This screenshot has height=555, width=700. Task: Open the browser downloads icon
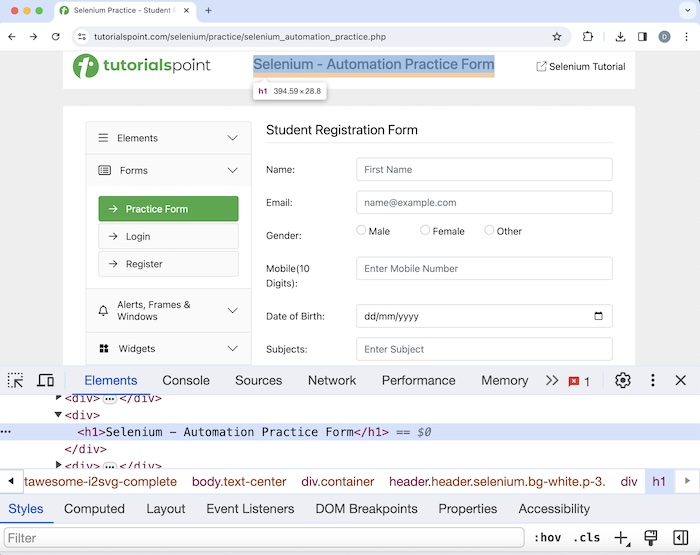tap(620, 37)
